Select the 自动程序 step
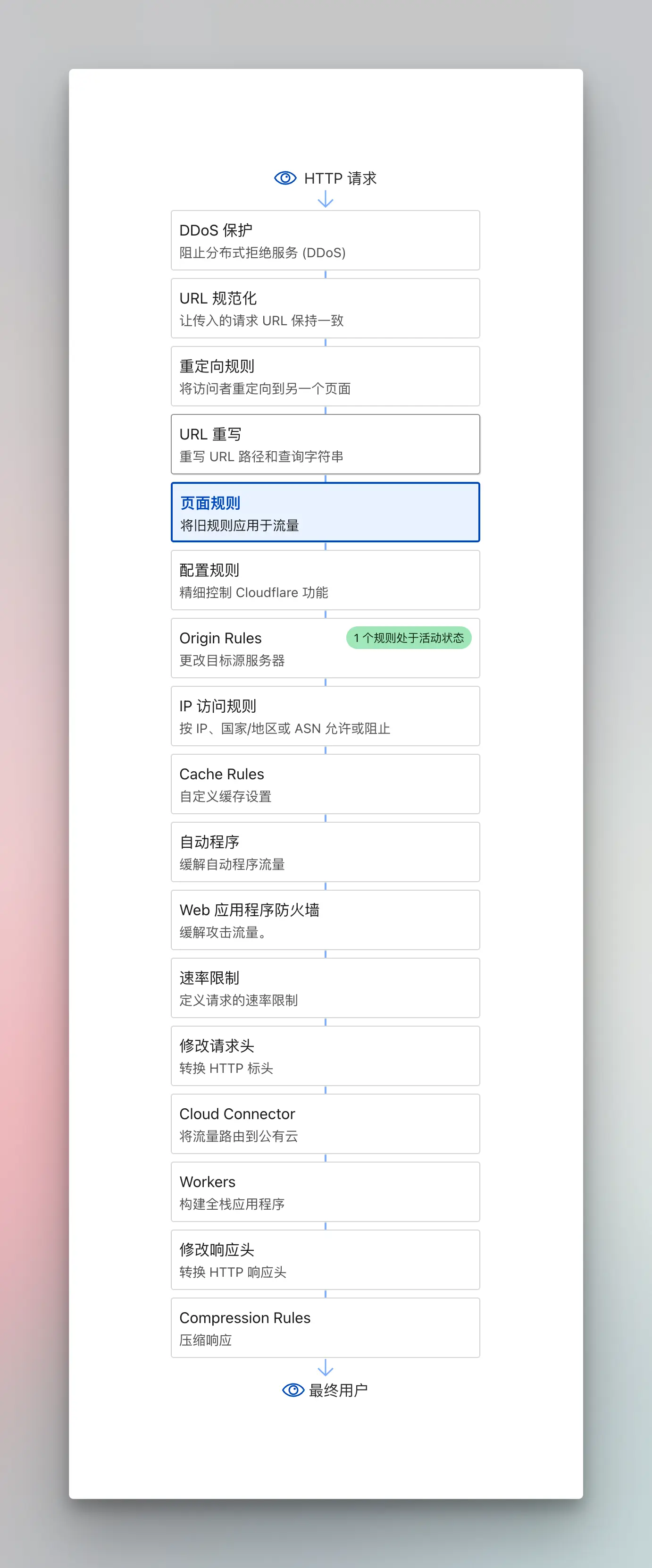The height and width of the screenshot is (1568, 652). click(x=326, y=852)
